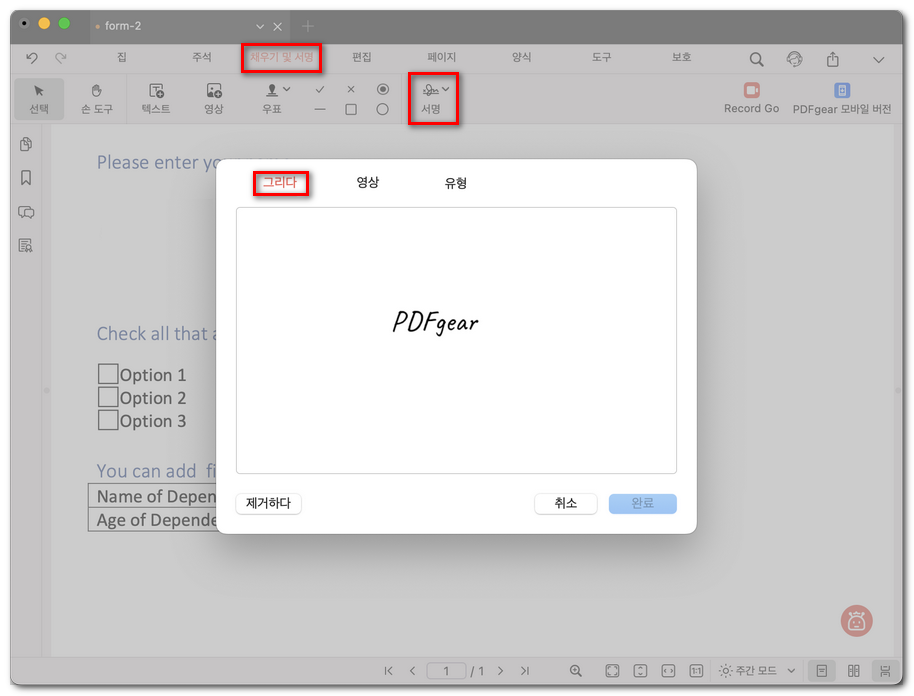Open the 주석 annotation tab

click(202, 57)
